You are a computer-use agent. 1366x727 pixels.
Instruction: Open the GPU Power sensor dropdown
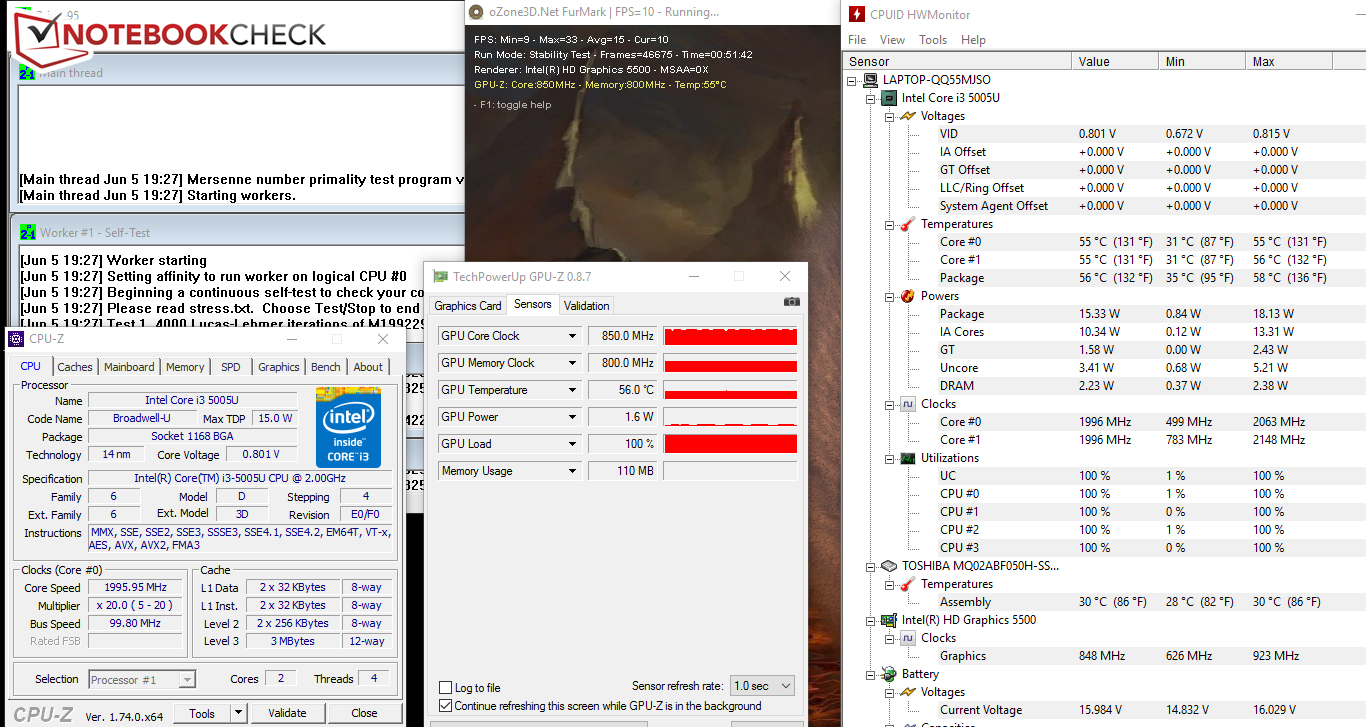573,417
